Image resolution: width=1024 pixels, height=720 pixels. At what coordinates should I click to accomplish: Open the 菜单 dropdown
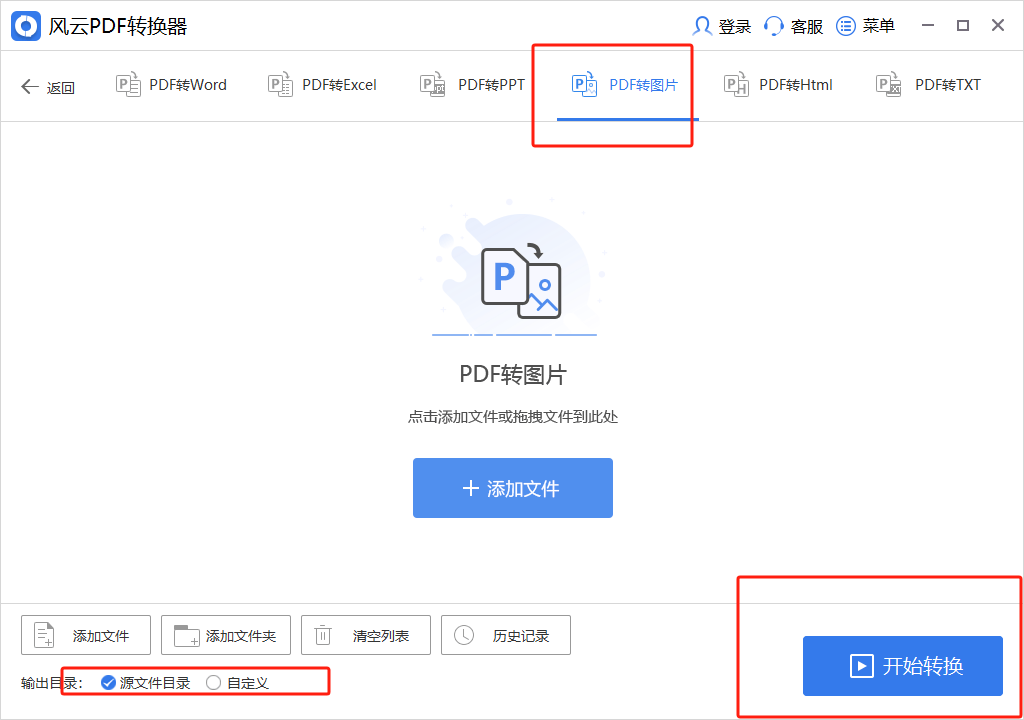[865, 25]
